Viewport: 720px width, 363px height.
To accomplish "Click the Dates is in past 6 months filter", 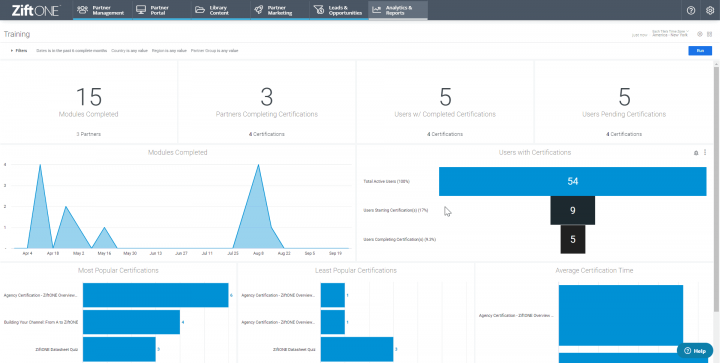I will [72, 50].
